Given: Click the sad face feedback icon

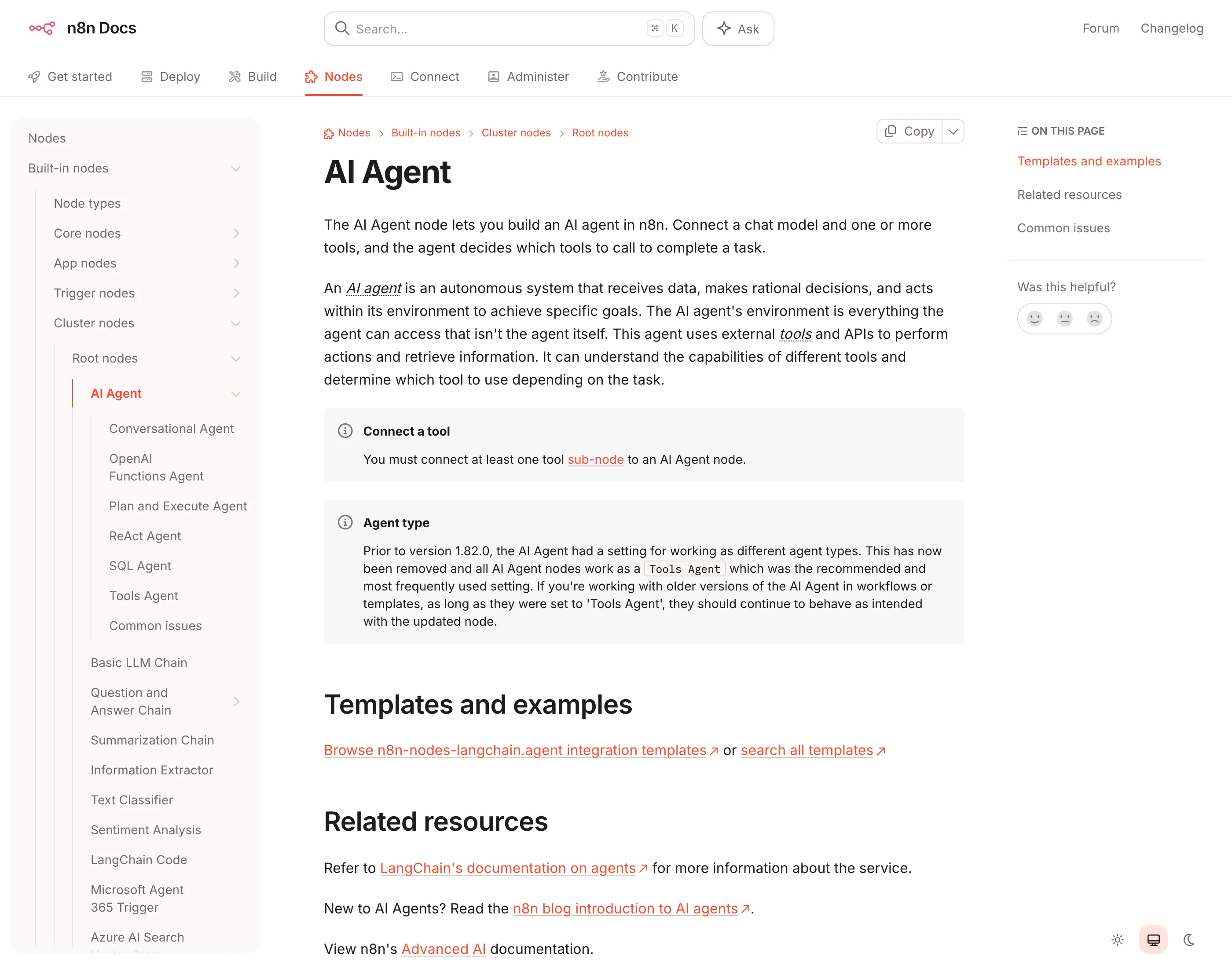Looking at the screenshot, I should coord(1094,319).
